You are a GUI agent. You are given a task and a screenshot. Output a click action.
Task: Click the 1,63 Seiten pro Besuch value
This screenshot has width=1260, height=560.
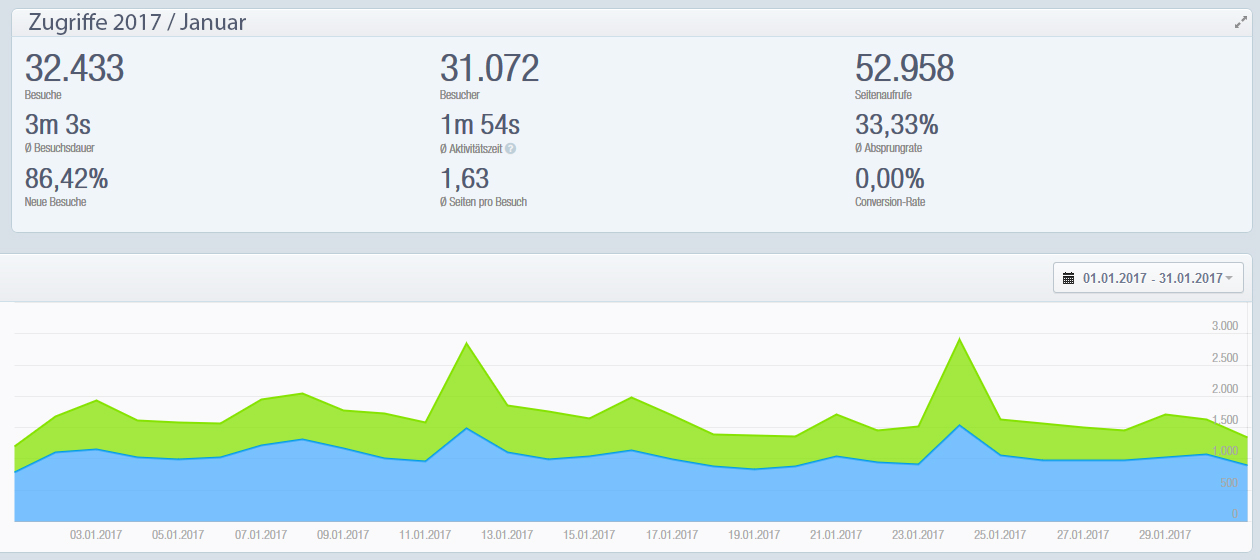464,179
